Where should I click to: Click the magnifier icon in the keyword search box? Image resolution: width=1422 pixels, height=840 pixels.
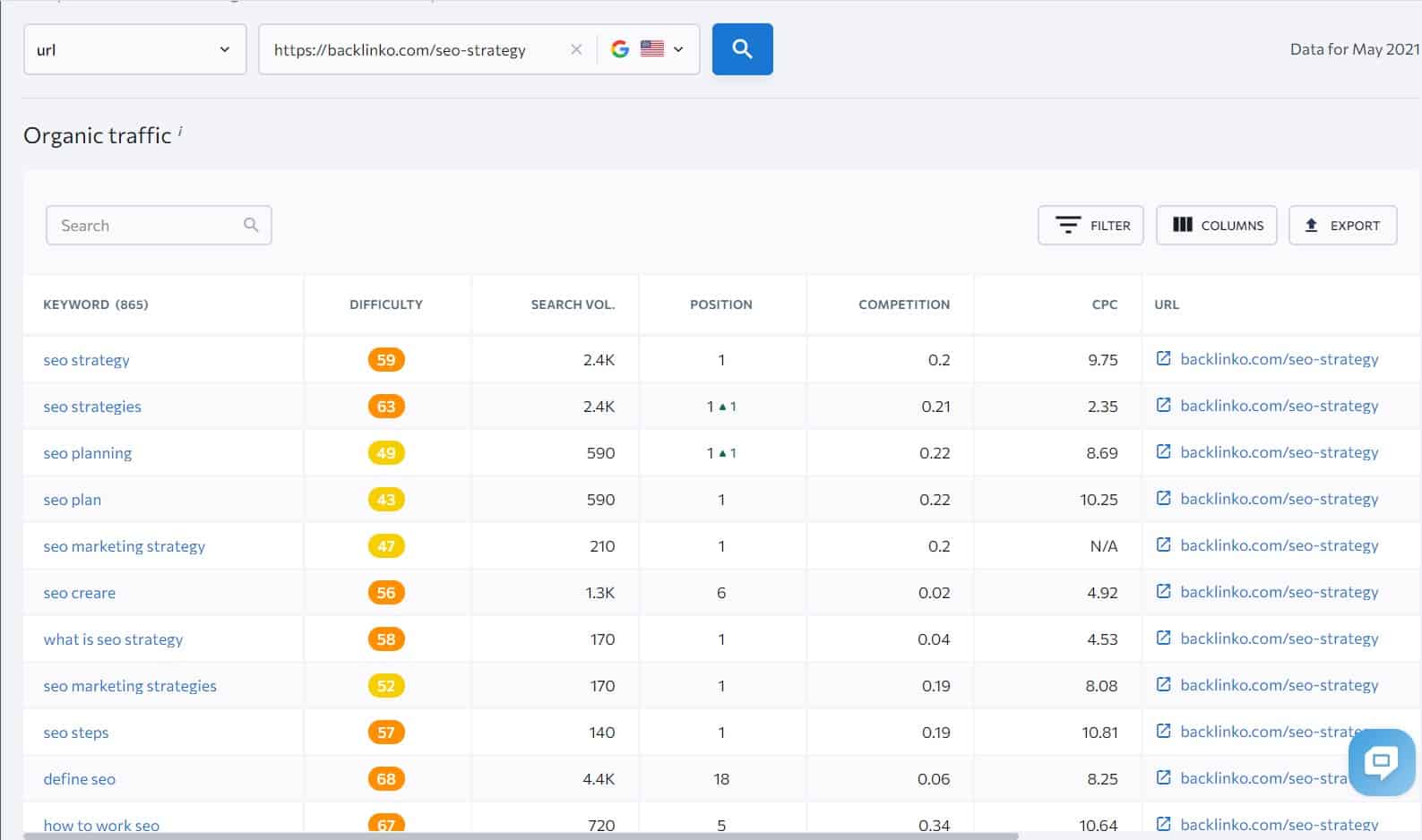point(251,225)
